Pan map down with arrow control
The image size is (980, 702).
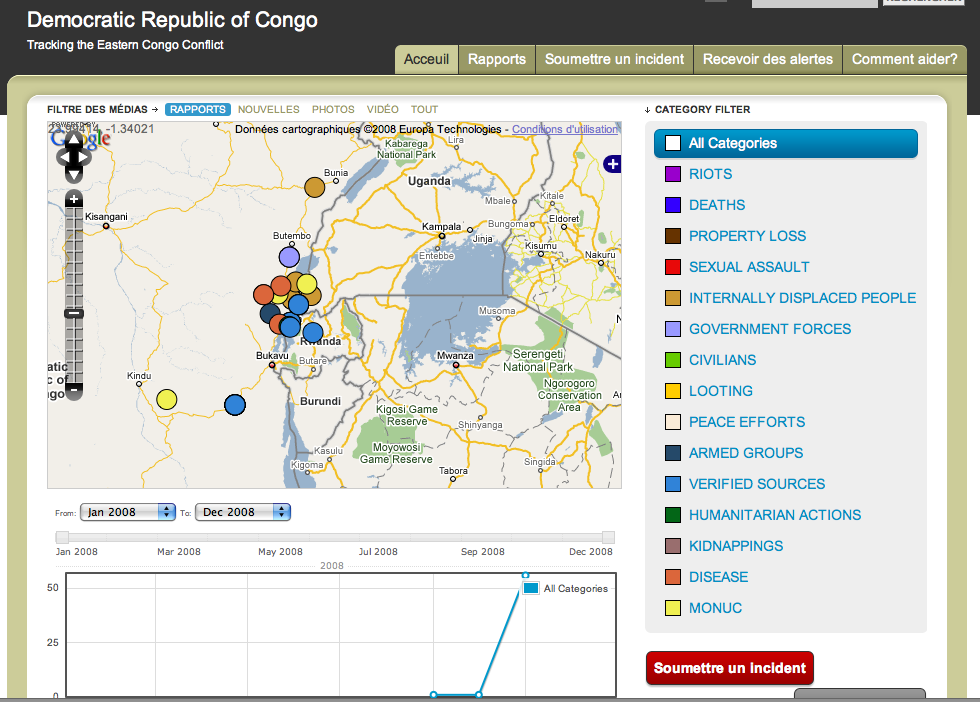tap(74, 175)
